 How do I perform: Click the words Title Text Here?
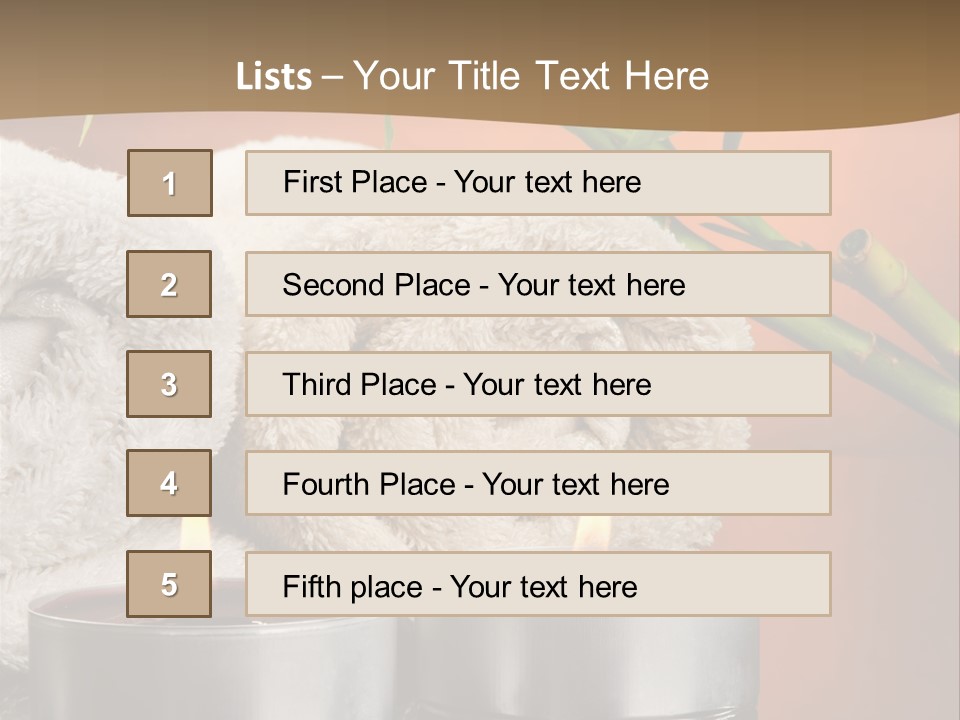point(579,76)
